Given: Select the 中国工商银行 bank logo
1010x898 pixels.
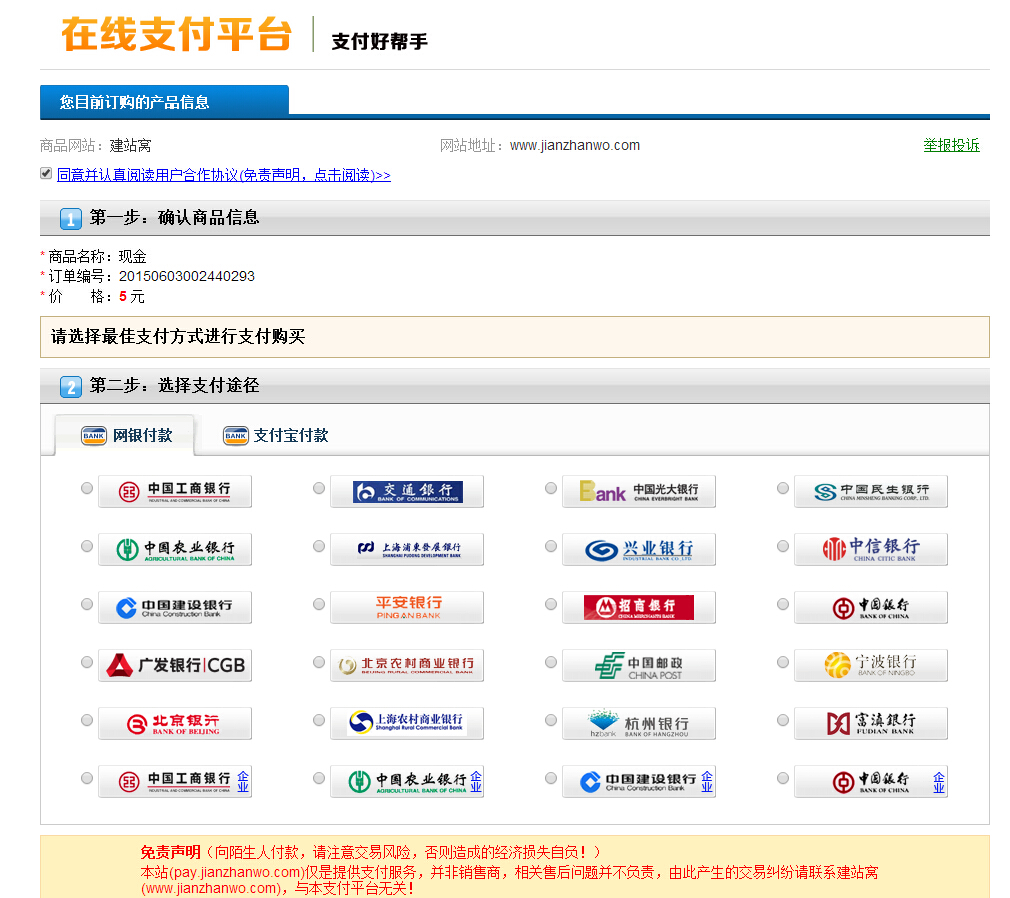Looking at the screenshot, I should (174, 490).
